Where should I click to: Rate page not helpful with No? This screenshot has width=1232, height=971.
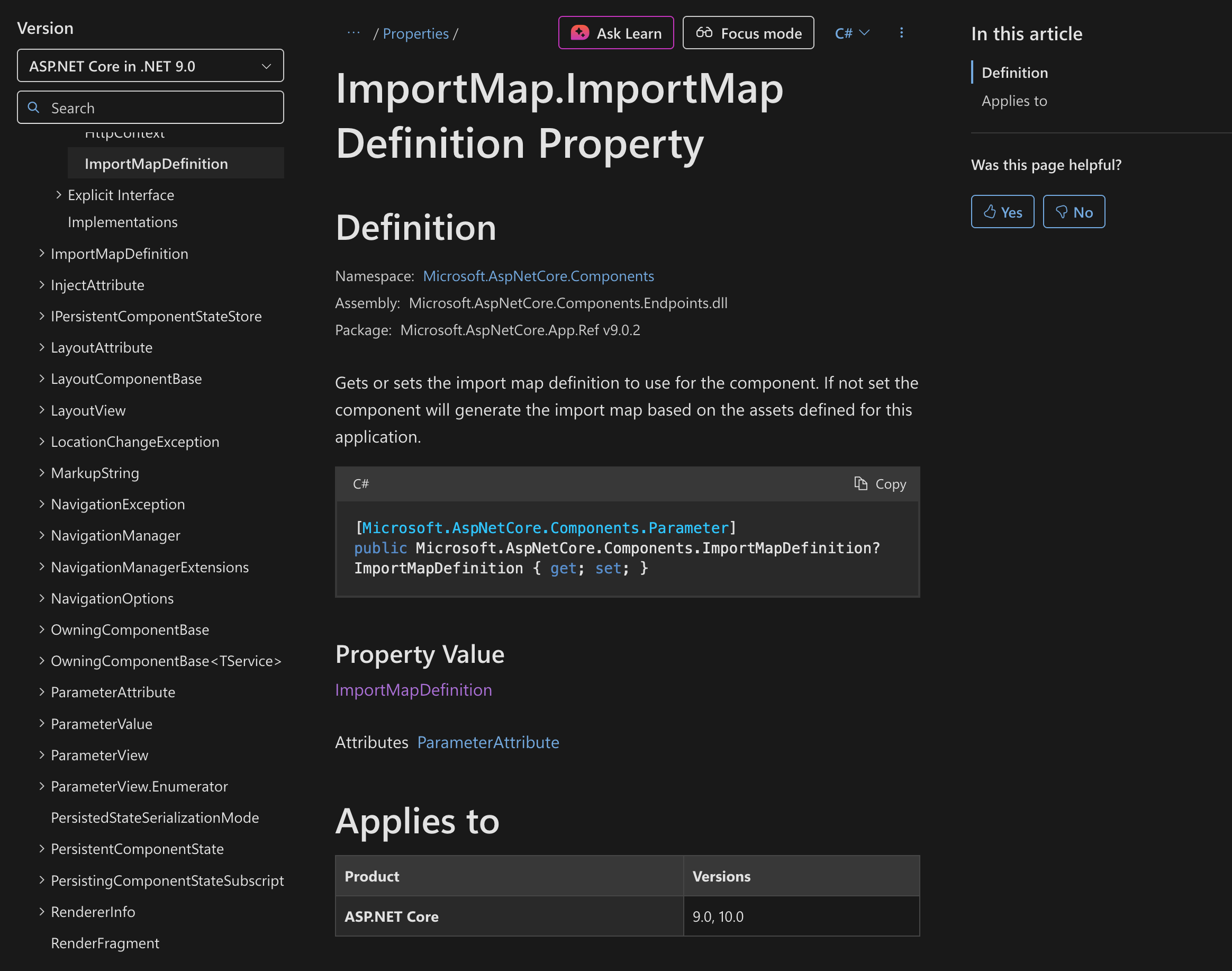coord(1073,212)
